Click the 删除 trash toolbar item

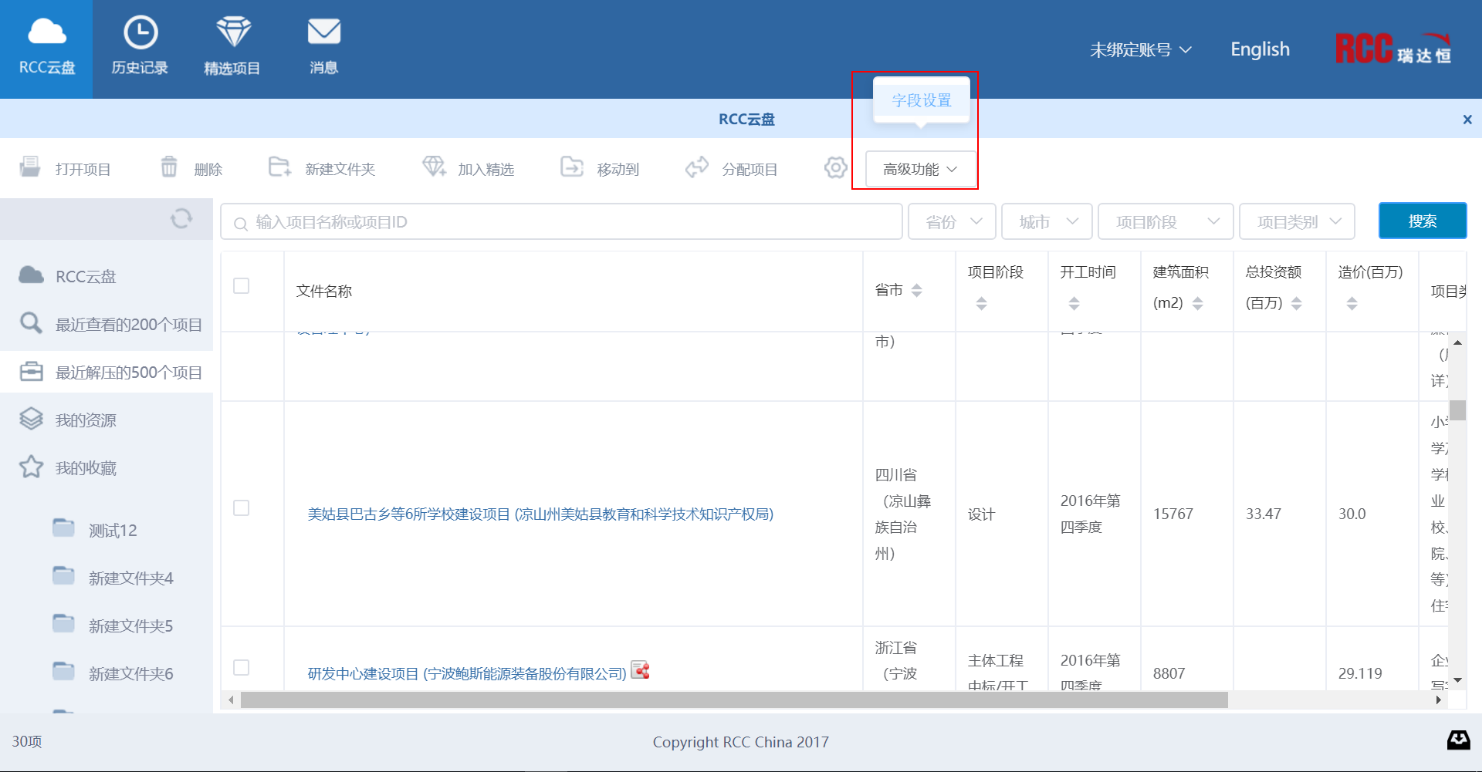coord(191,169)
